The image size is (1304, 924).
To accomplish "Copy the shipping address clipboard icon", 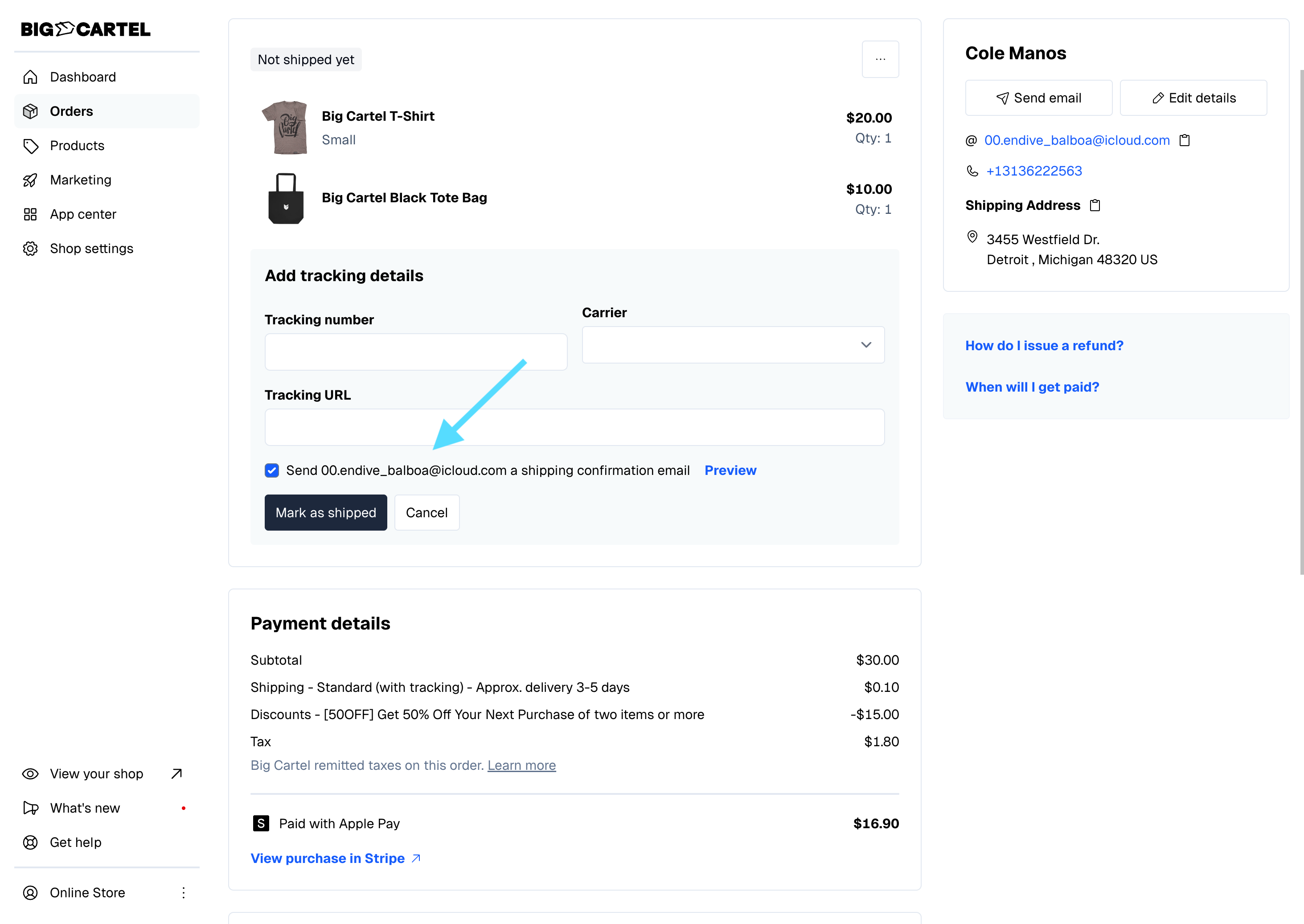I will tap(1095, 205).
